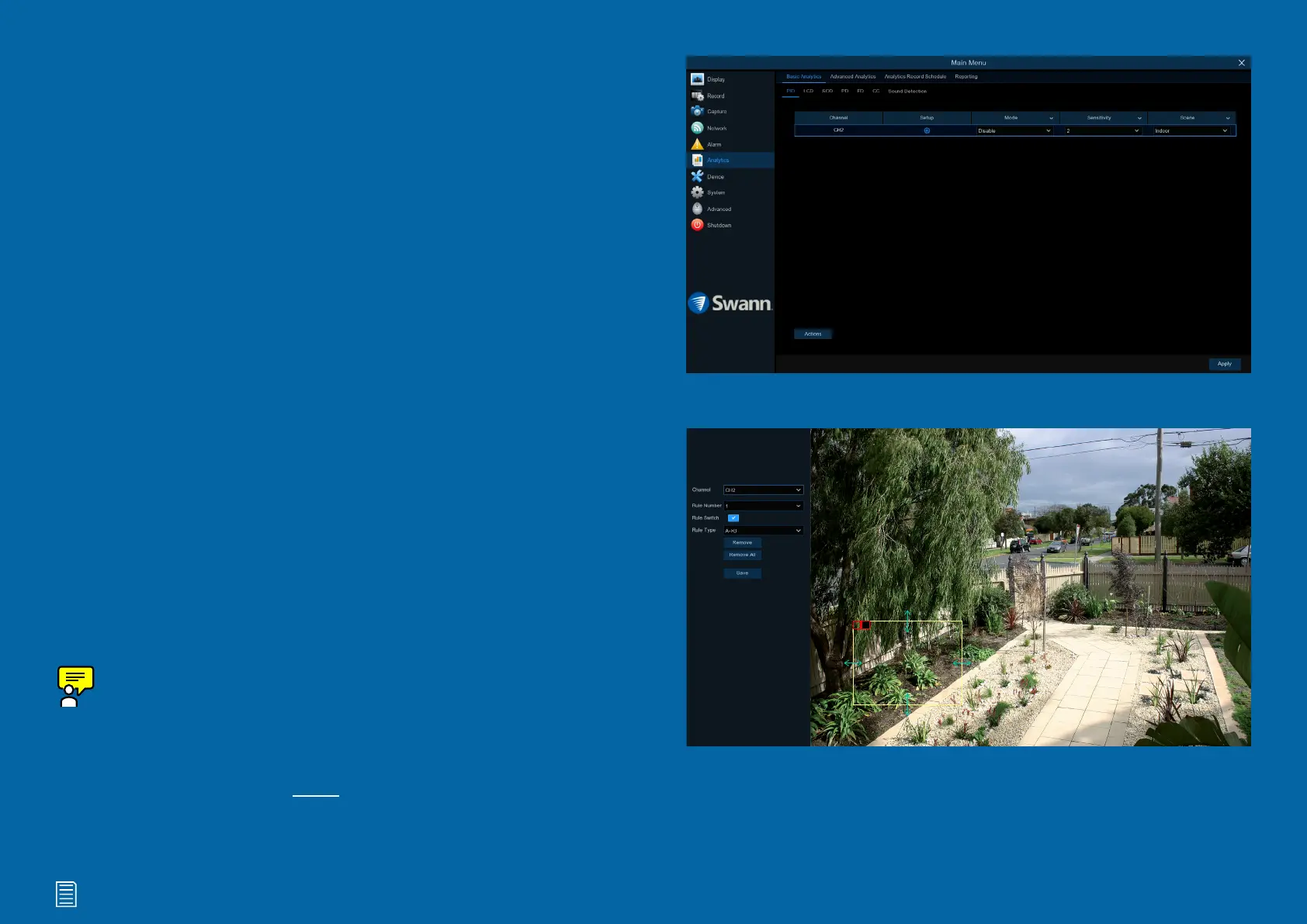Screen dimensions: 1307x924
Task: Expand the Rule Type dropdown
Action: [x=763, y=531]
